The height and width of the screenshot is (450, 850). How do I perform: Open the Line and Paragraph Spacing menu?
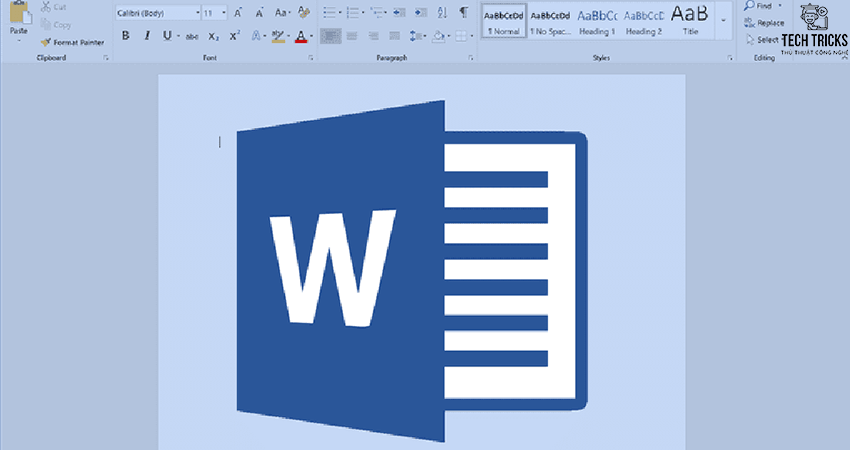pyautogui.click(x=417, y=36)
